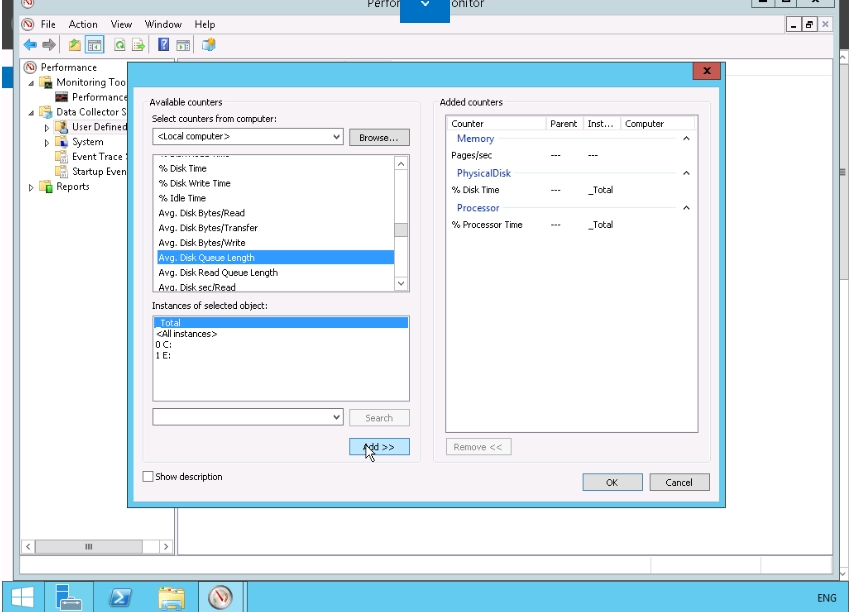Open File Explorer from the taskbar

pyautogui.click(x=171, y=597)
